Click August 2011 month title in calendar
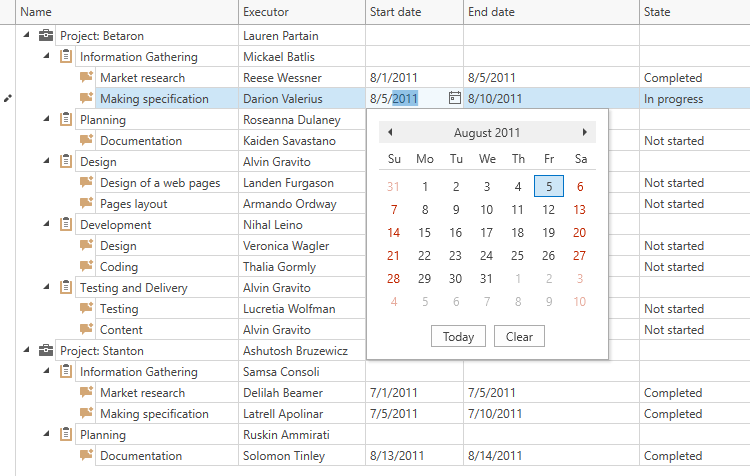The width and height of the screenshot is (750, 476). (x=487, y=132)
